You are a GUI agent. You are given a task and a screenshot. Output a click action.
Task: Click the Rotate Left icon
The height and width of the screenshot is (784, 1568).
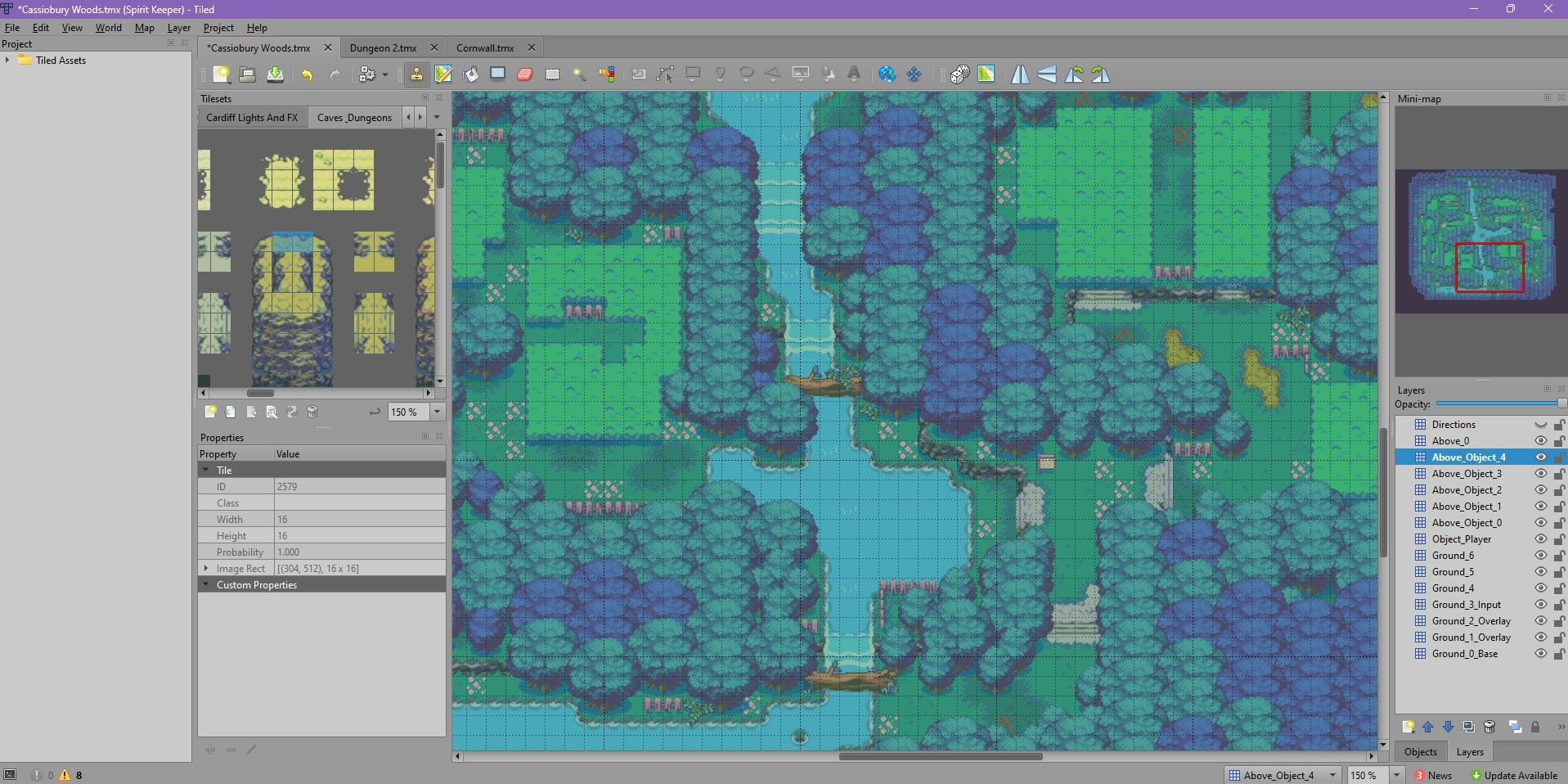coord(1074,74)
